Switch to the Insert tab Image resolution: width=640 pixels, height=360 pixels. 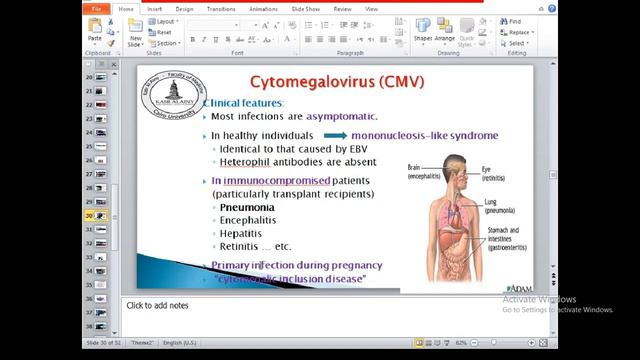tap(154, 9)
